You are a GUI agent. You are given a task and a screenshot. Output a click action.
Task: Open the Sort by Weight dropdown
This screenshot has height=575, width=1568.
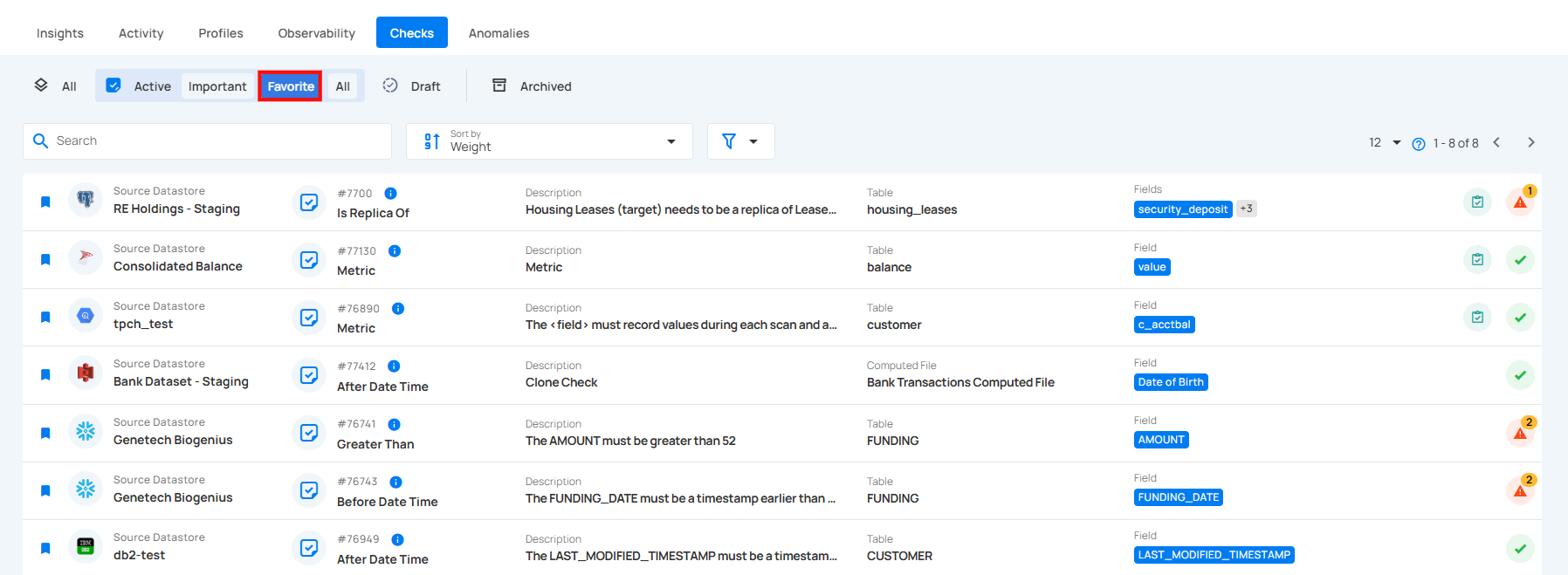(x=549, y=141)
